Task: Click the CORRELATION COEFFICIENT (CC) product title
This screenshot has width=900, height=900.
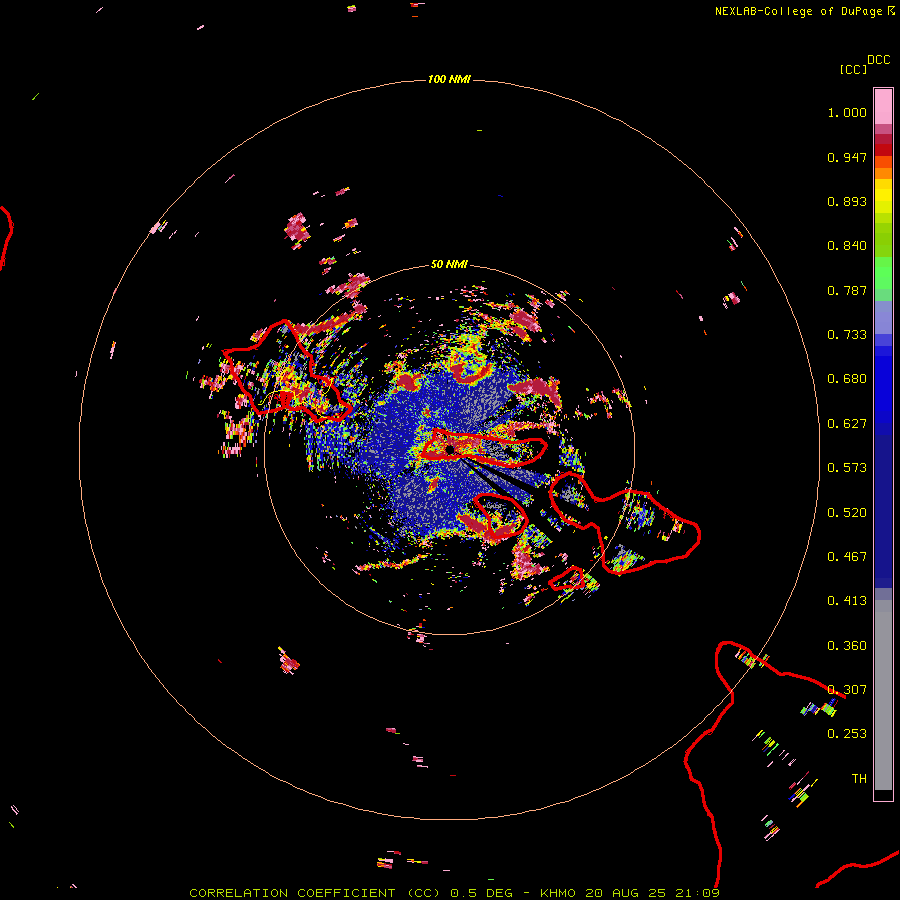Action: [x=315, y=893]
